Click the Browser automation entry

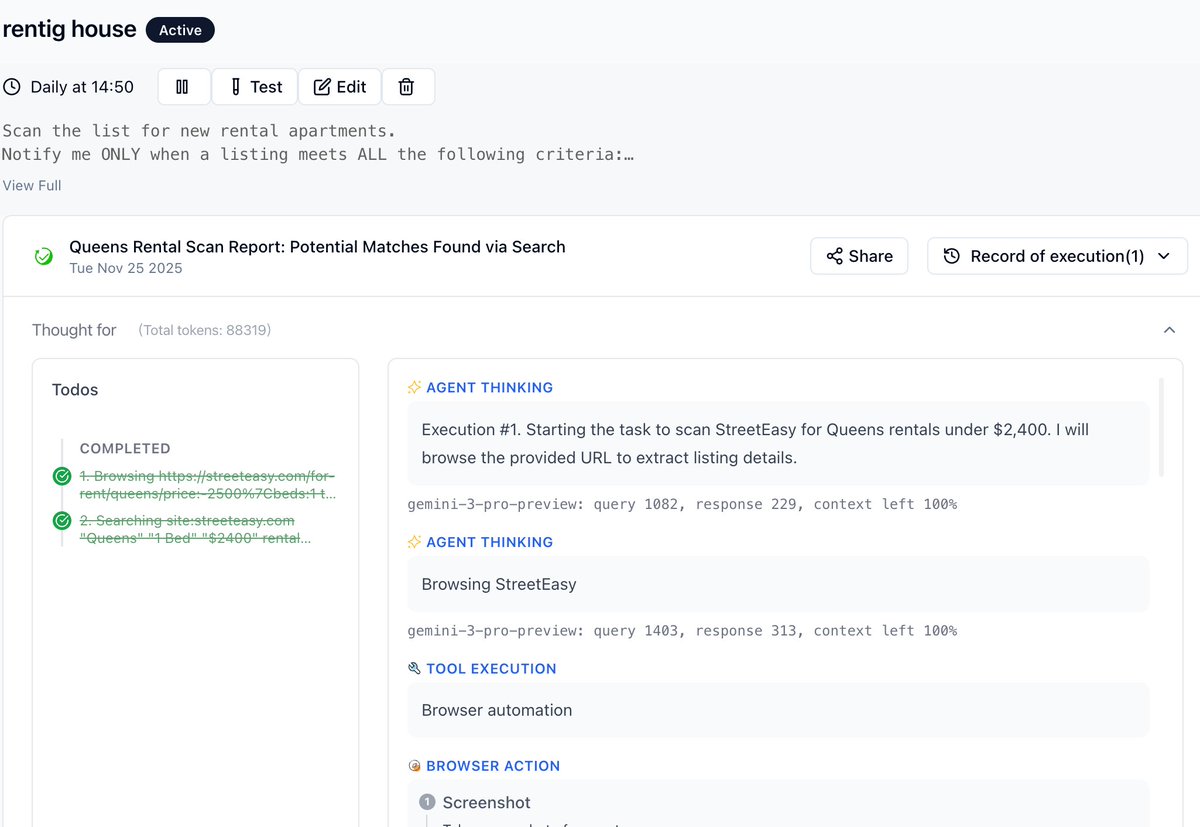coord(778,710)
